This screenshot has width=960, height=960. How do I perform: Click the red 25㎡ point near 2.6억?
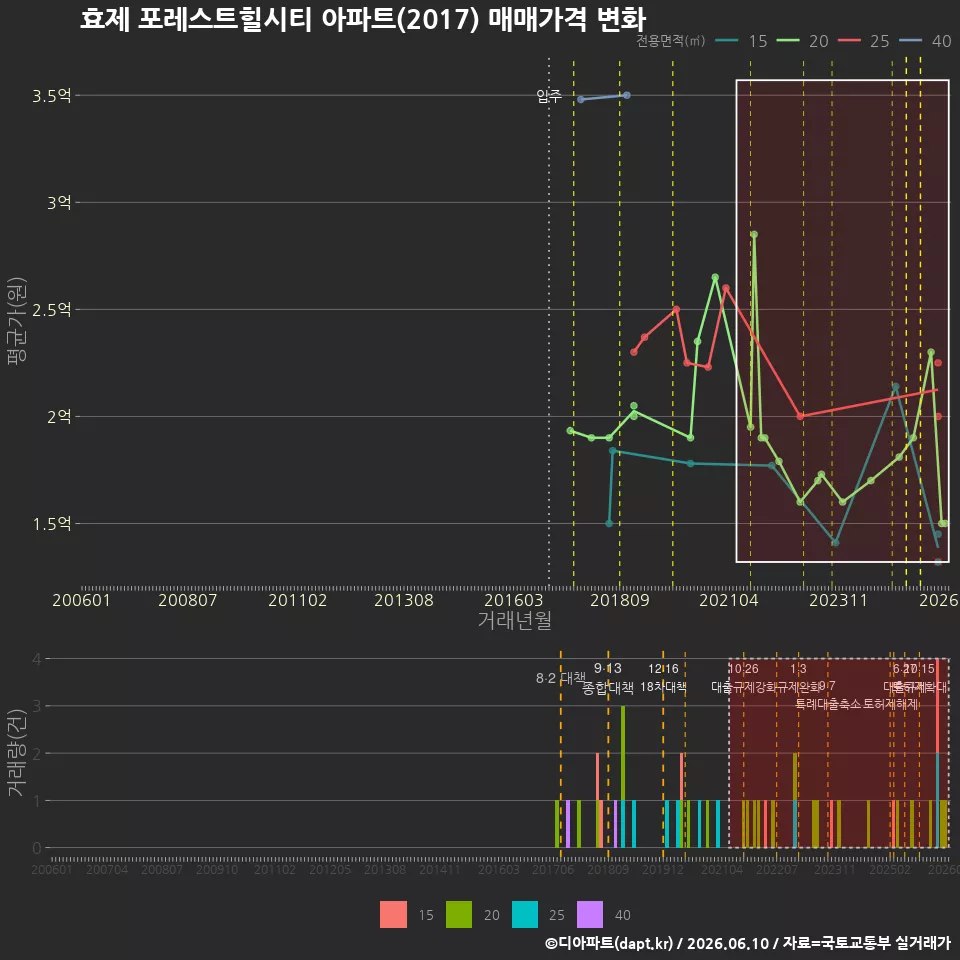pos(726,288)
